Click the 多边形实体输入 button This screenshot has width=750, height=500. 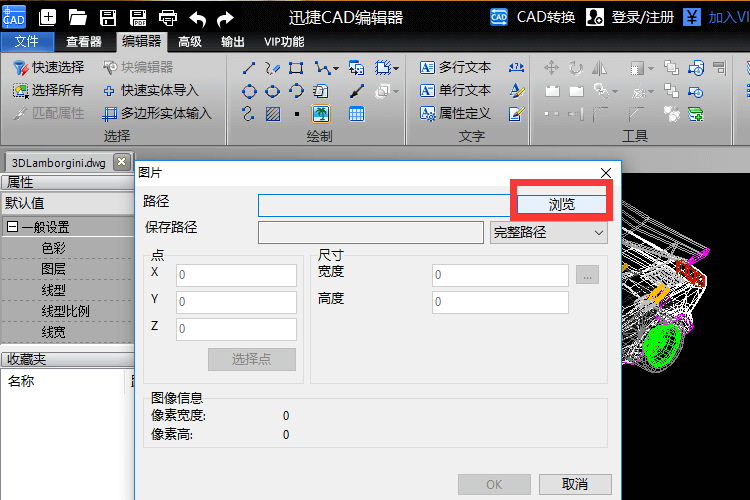pyautogui.click(x=157, y=113)
